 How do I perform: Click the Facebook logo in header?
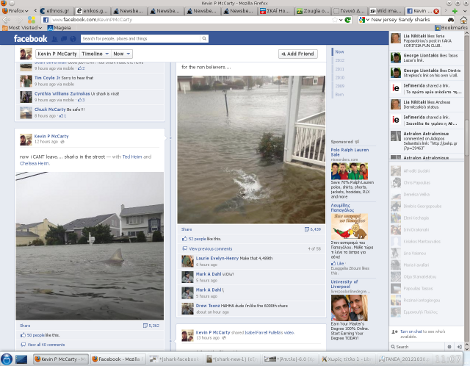click(x=30, y=39)
